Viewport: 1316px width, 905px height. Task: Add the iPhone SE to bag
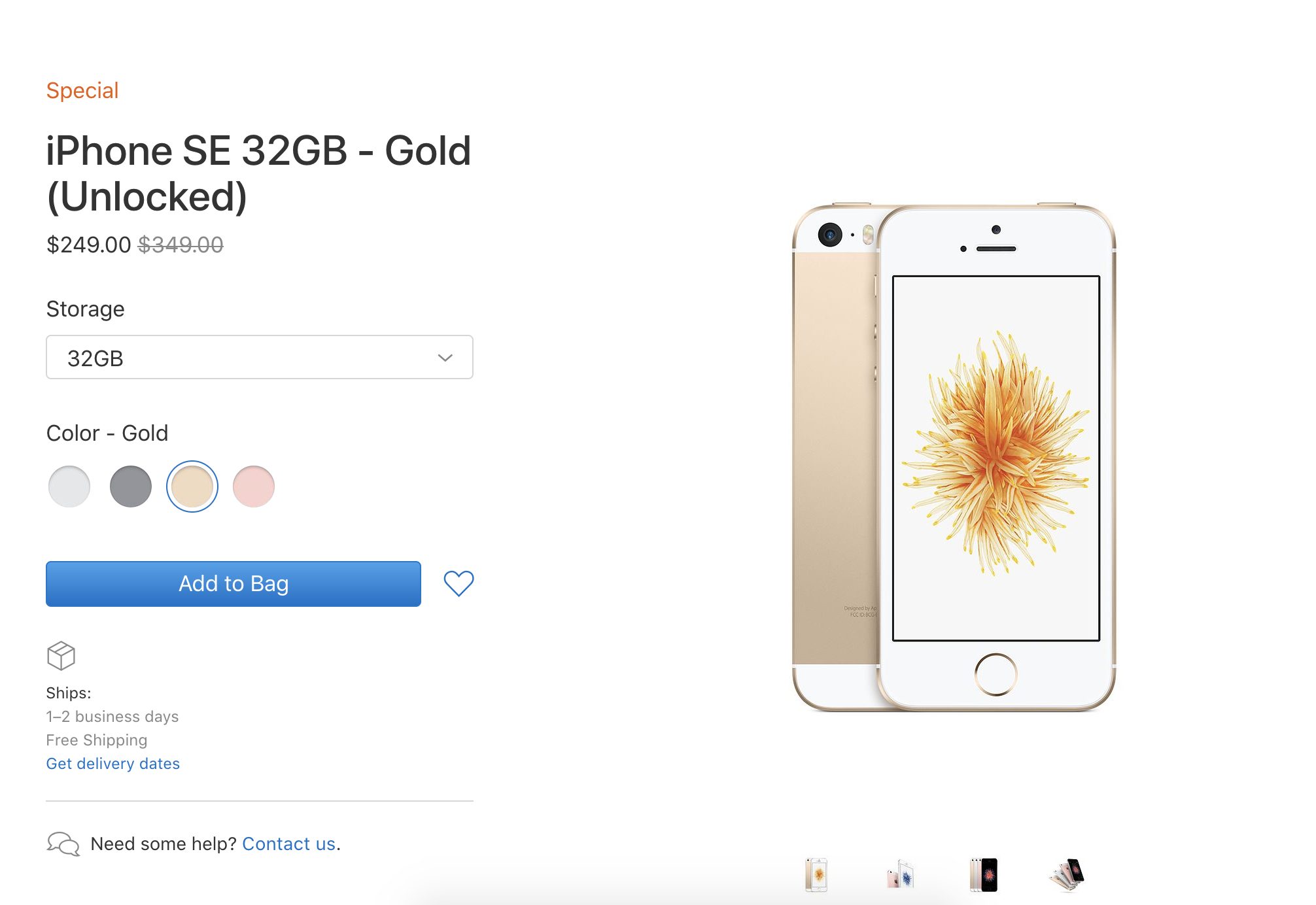point(234,583)
